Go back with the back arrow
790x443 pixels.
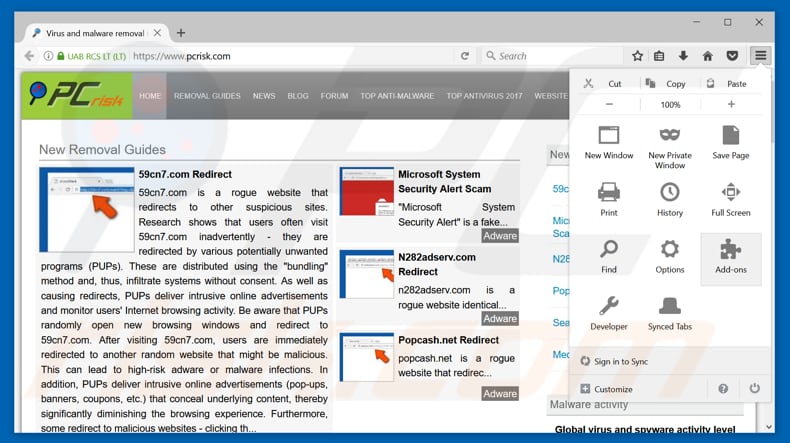click(x=29, y=56)
